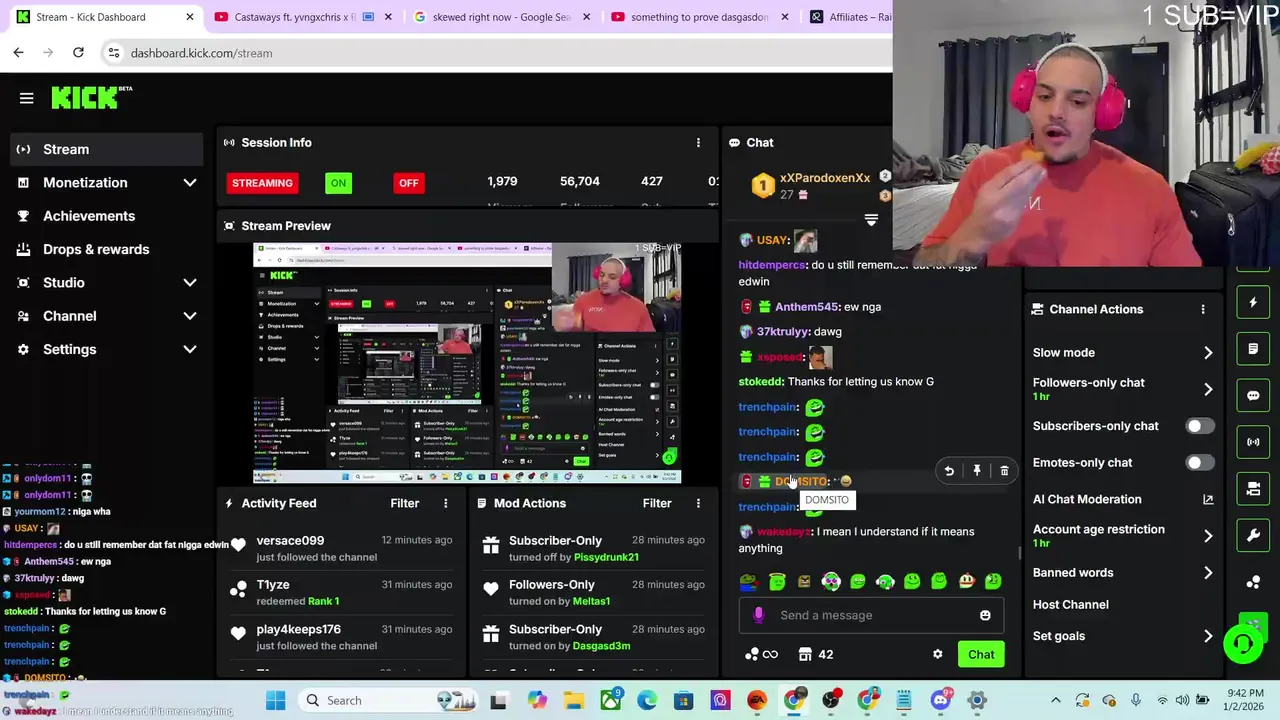Turn streaming ON with green button
This screenshot has height=720, width=1280.
(338, 183)
